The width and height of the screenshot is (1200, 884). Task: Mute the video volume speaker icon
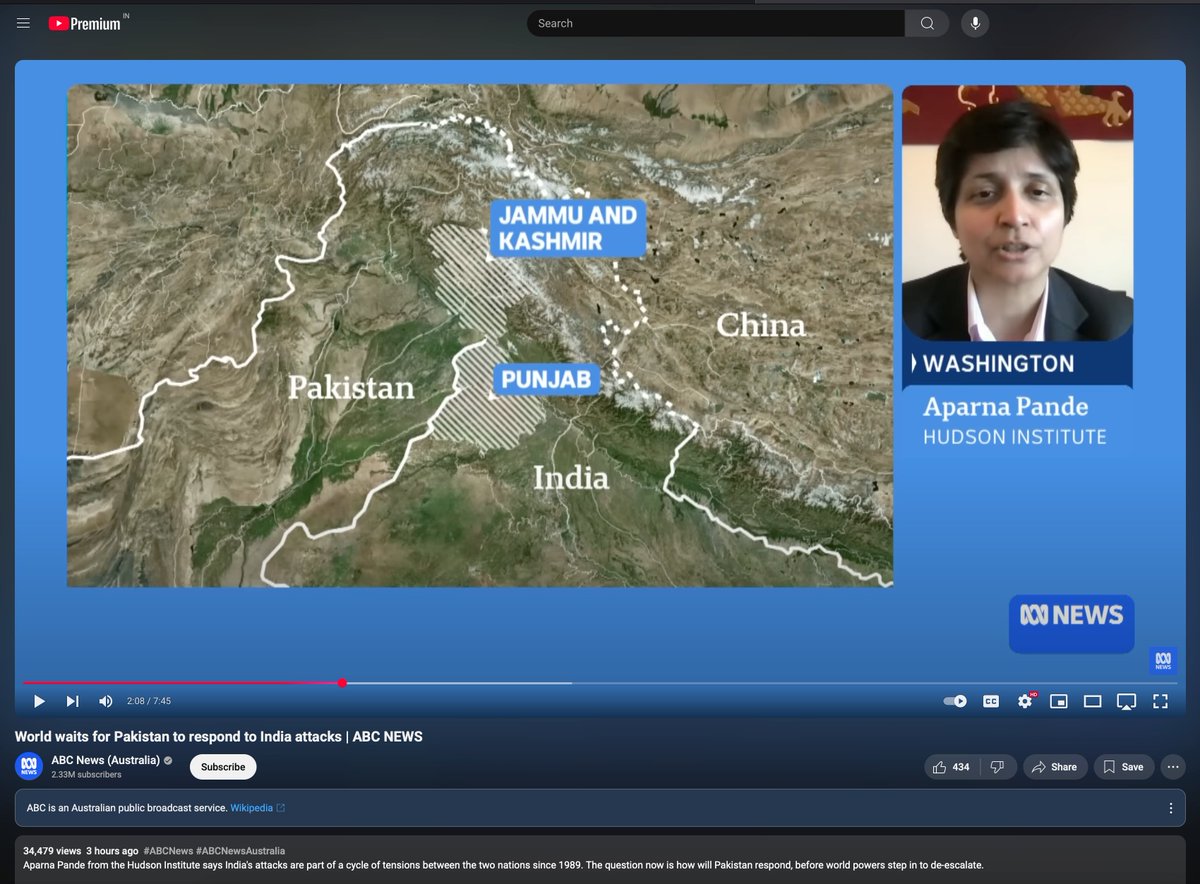coord(105,701)
